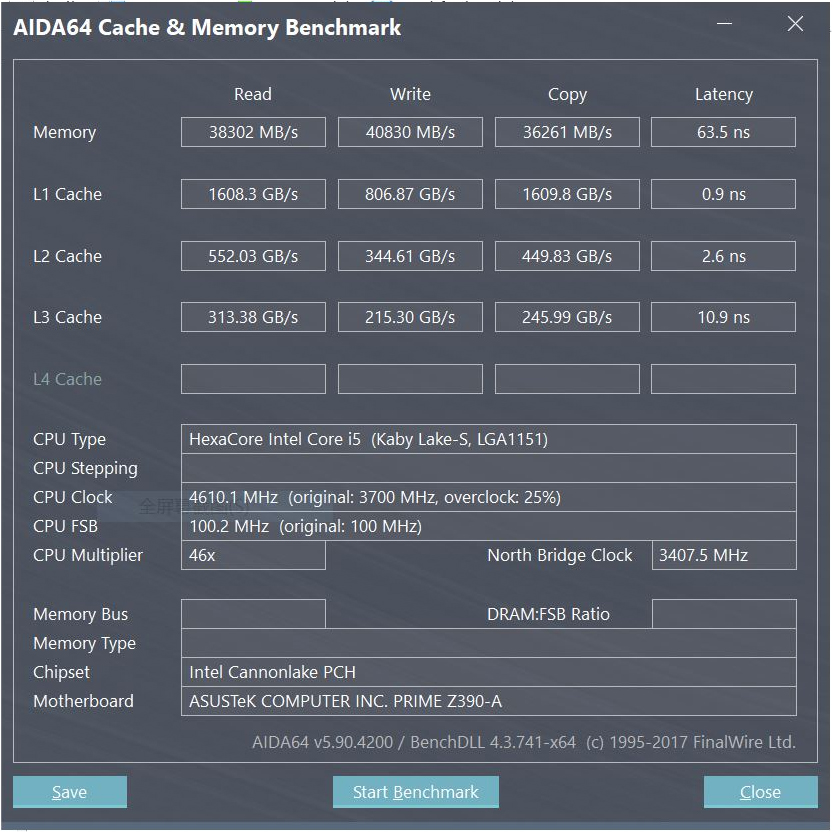The image size is (832, 832).
Task: Select the L3 Cache Read result field
Action: pyautogui.click(x=253, y=317)
